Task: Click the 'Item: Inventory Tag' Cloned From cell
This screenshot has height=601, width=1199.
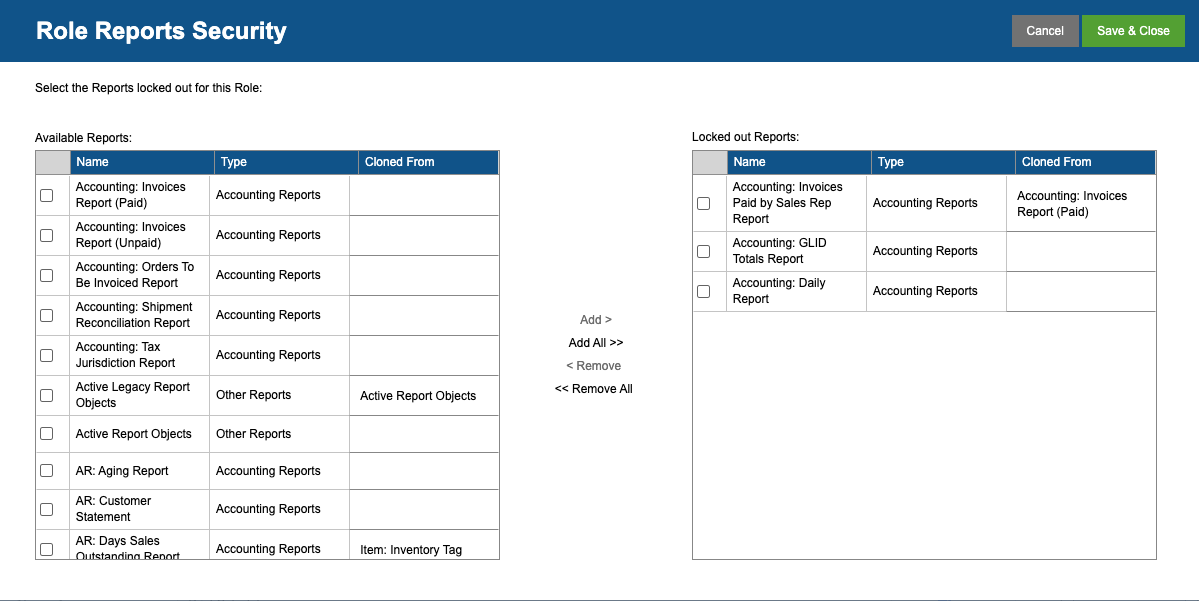Action: coord(411,550)
